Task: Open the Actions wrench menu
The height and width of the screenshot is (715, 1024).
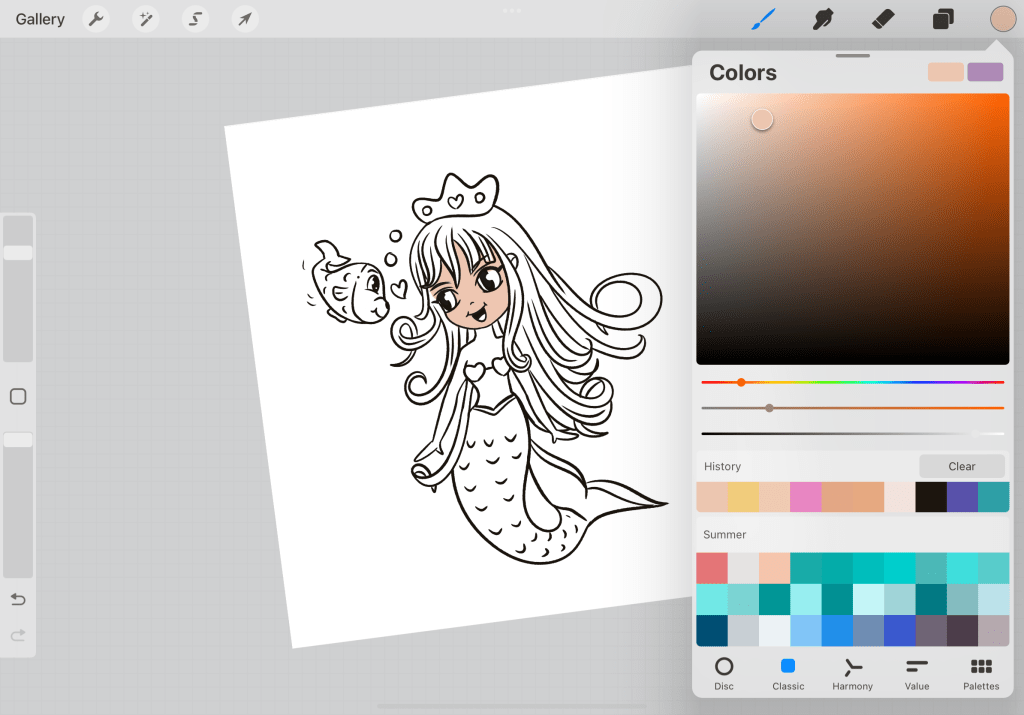Action: click(x=96, y=19)
